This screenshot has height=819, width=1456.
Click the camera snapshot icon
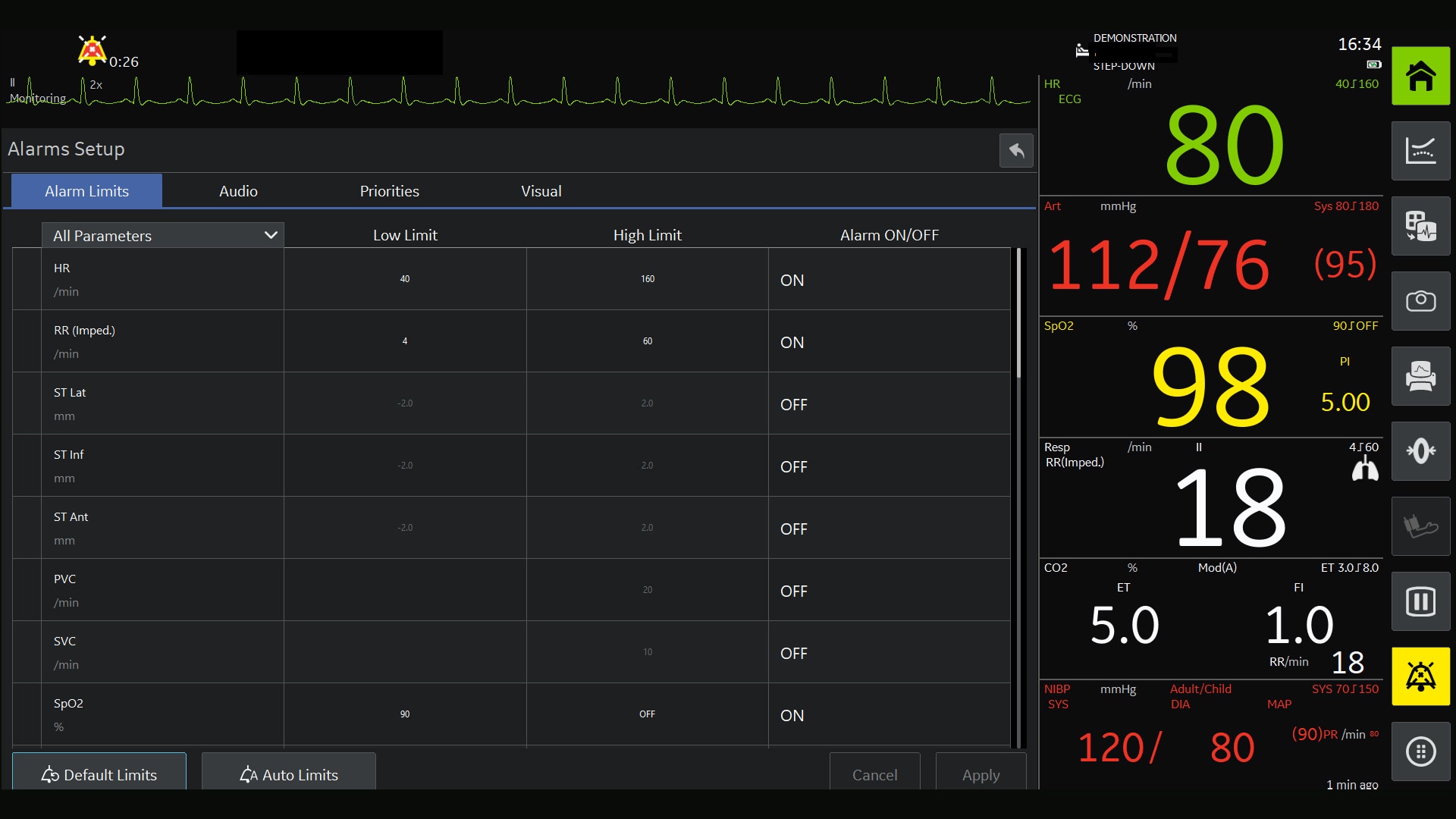(x=1420, y=301)
